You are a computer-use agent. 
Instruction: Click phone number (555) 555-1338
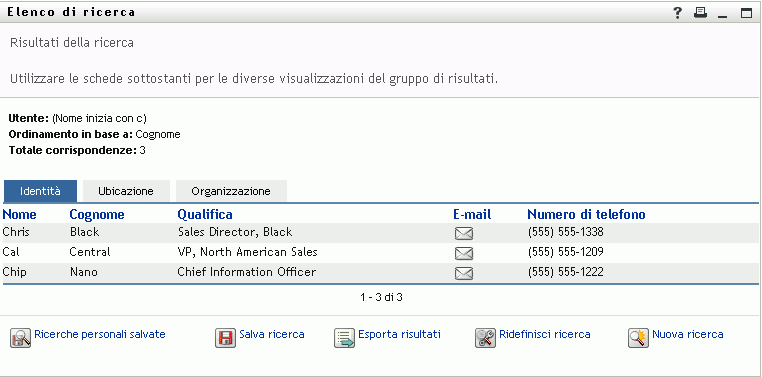[565, 232]
